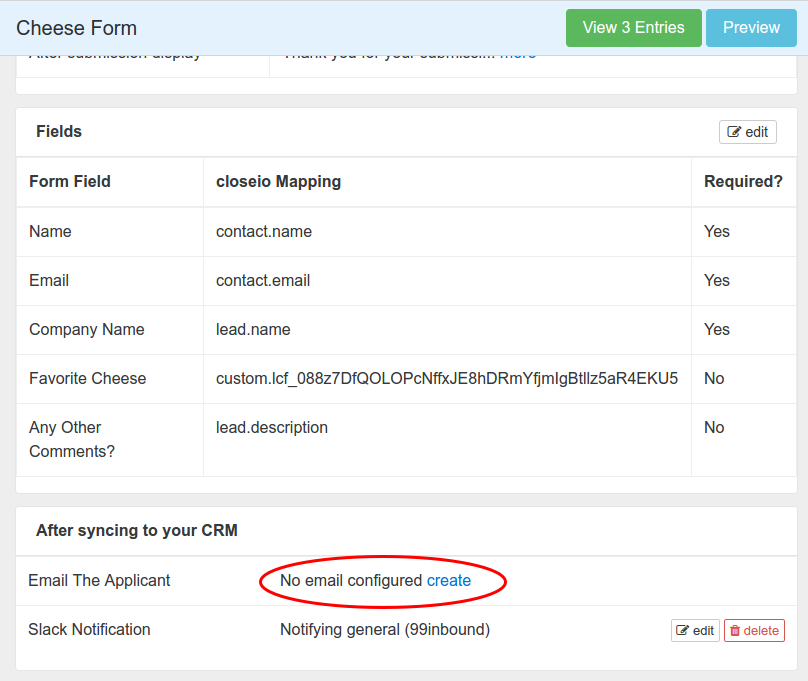808x681 pixels.
Task: Click the trash icon to delete Slack Notification
Action: (x=735, y=630)
